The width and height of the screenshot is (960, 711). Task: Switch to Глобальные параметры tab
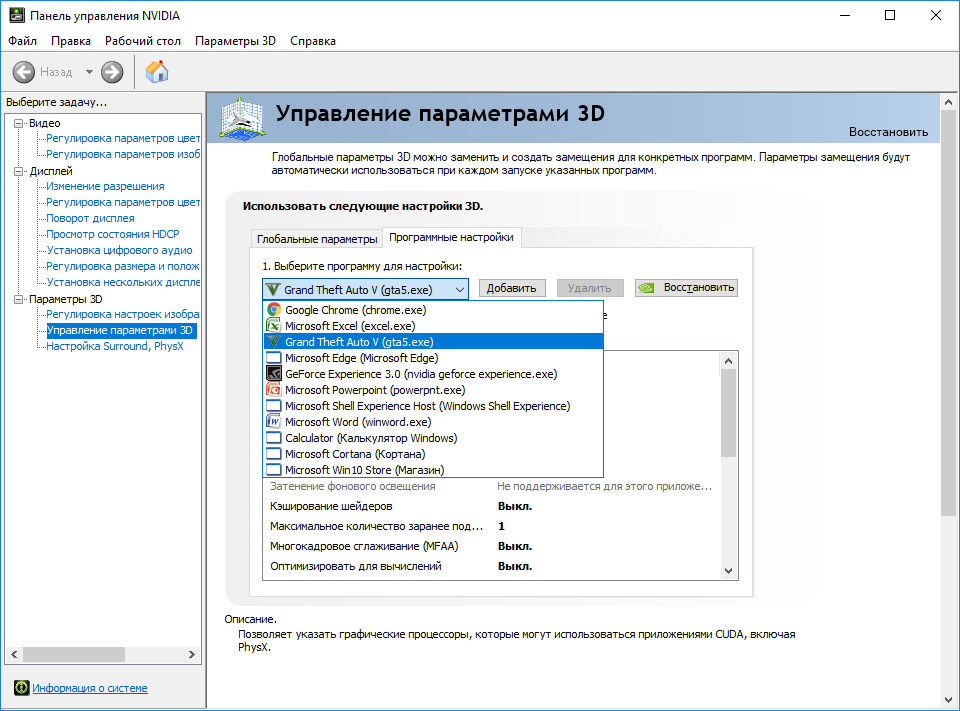pos(317,239)
